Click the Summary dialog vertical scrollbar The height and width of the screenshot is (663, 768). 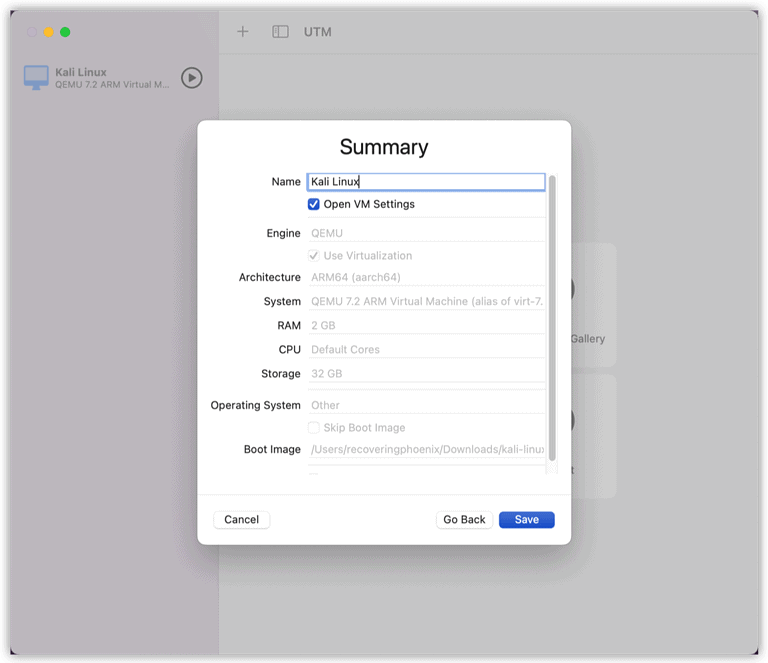[552, 318]
